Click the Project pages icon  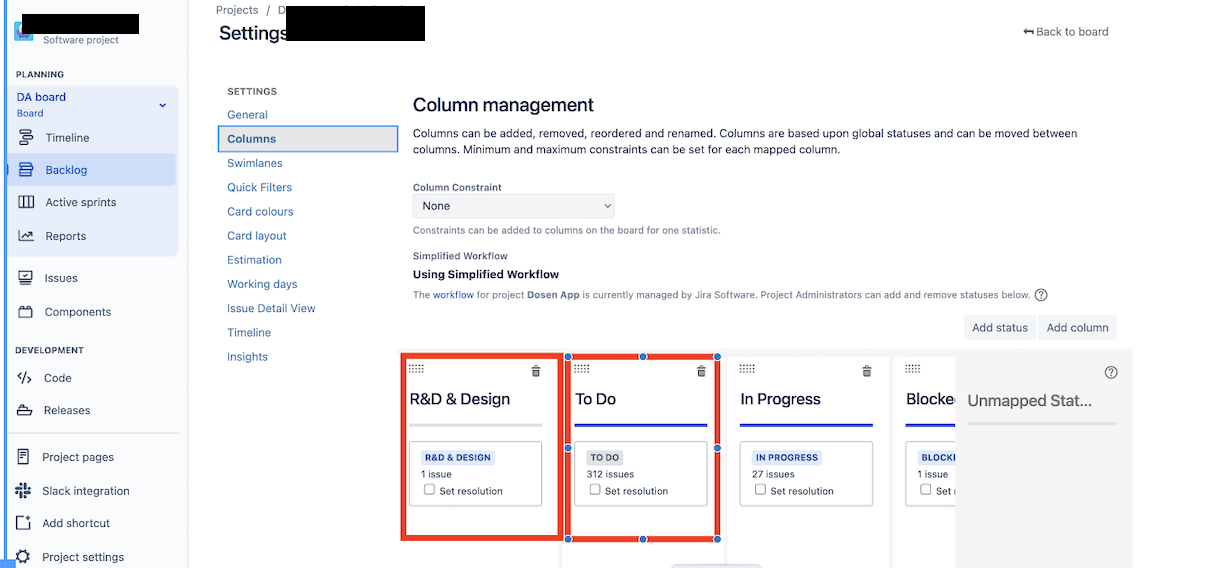click(23, 457)
